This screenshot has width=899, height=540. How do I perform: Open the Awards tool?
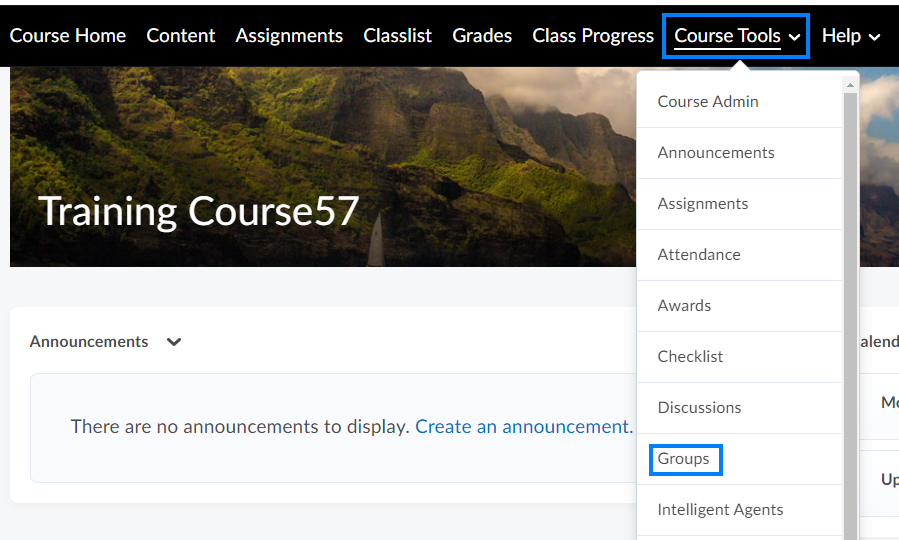point(684,306)
